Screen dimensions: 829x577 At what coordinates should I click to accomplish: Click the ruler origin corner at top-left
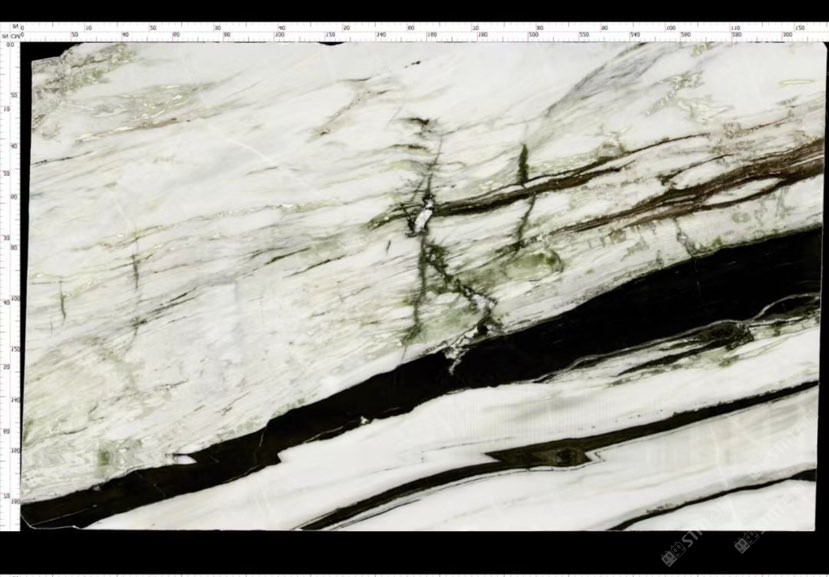pos(8,31)
